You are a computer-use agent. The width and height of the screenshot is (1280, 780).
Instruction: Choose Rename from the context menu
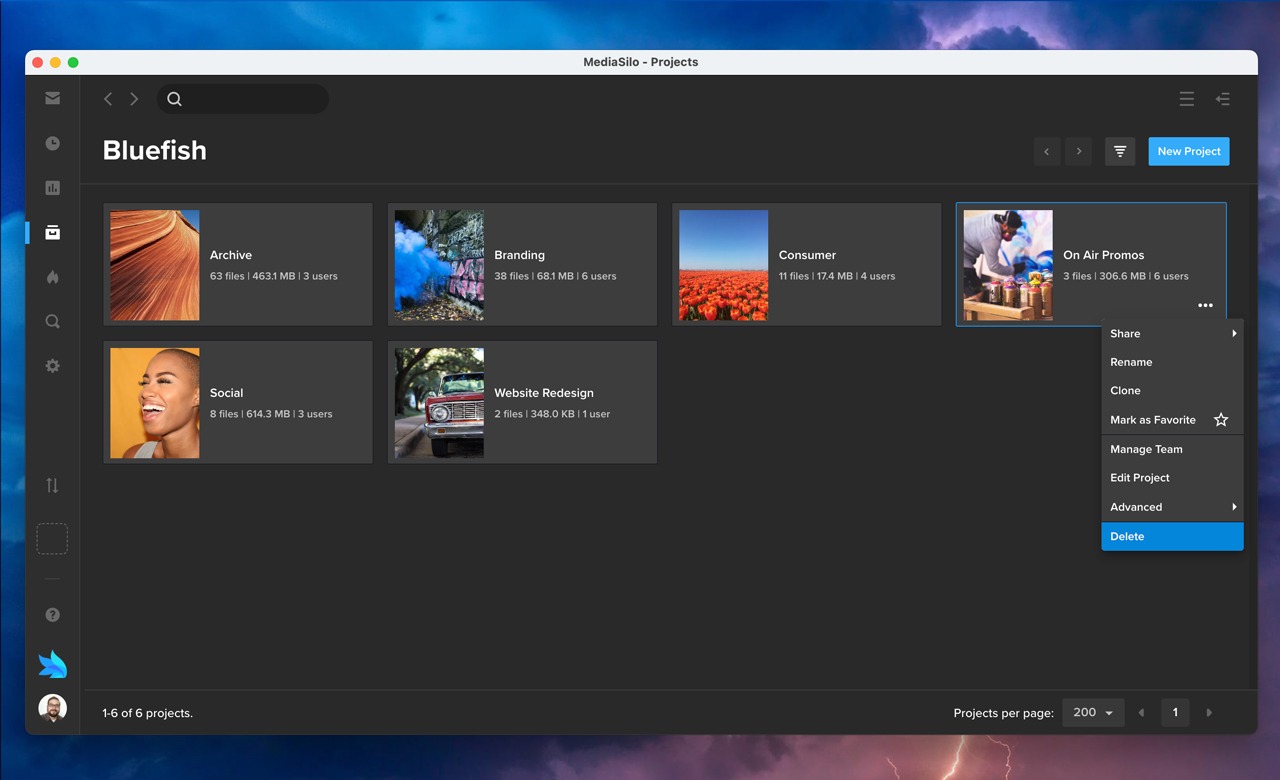tap(1172, 362)
